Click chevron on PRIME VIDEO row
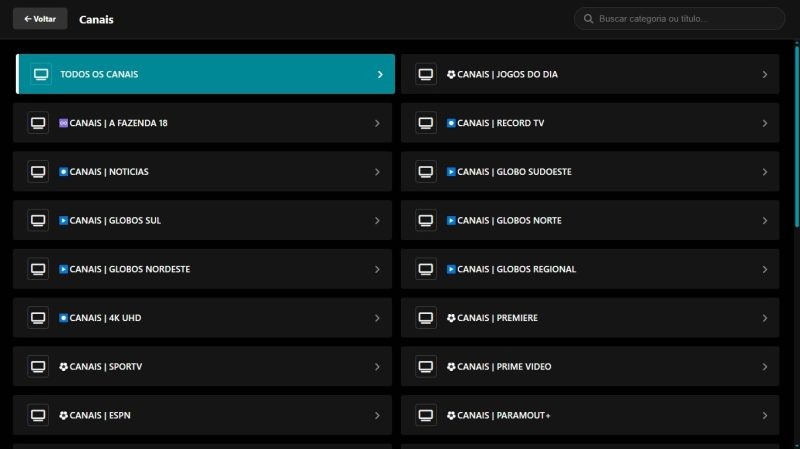Viewport: 800px width, 449px height. pos(764,367)
